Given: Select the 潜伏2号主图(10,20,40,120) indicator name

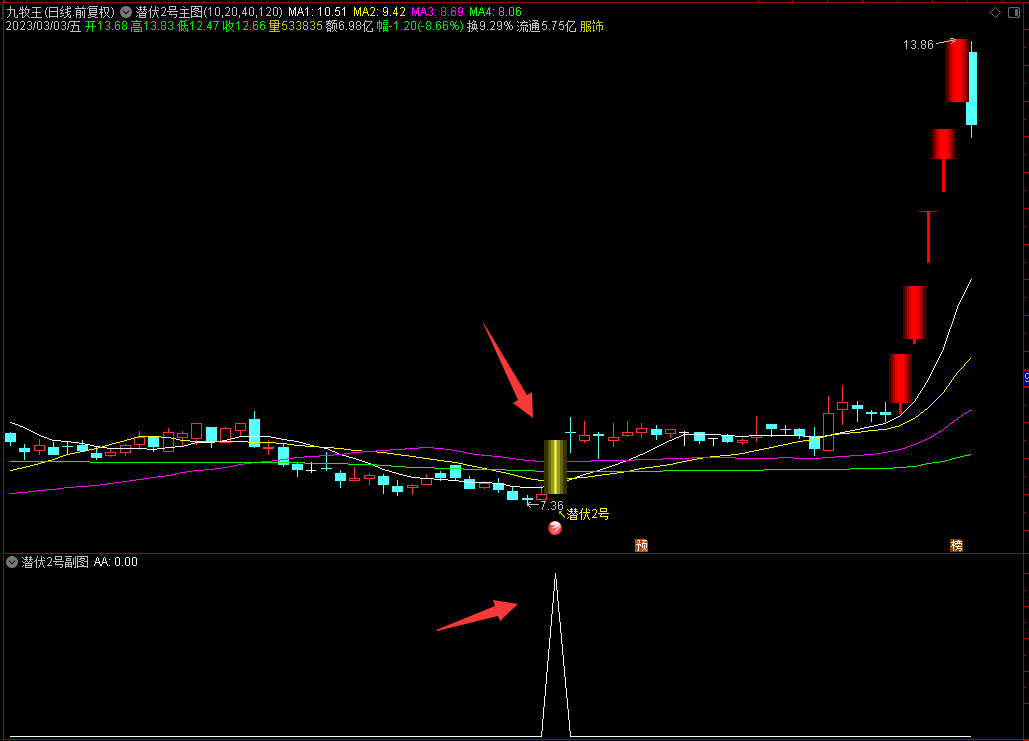Looking at the screenshot, I should point(209,12).
